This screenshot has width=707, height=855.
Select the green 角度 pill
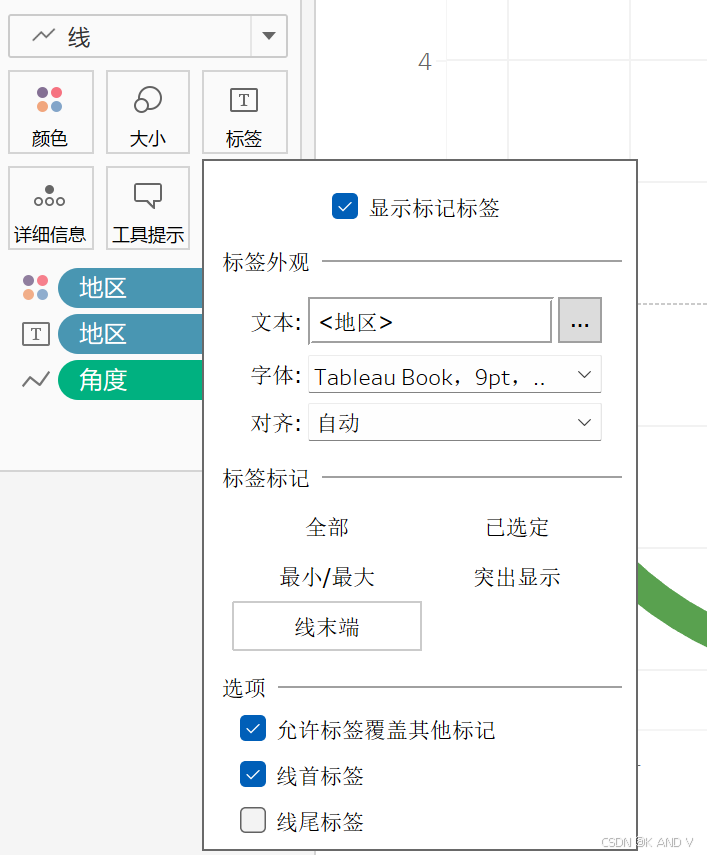(x=130, y=380)
